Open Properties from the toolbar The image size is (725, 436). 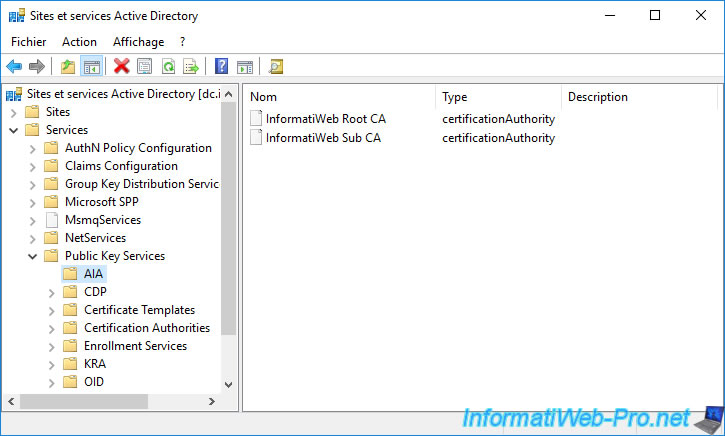[x=145, y=67]
